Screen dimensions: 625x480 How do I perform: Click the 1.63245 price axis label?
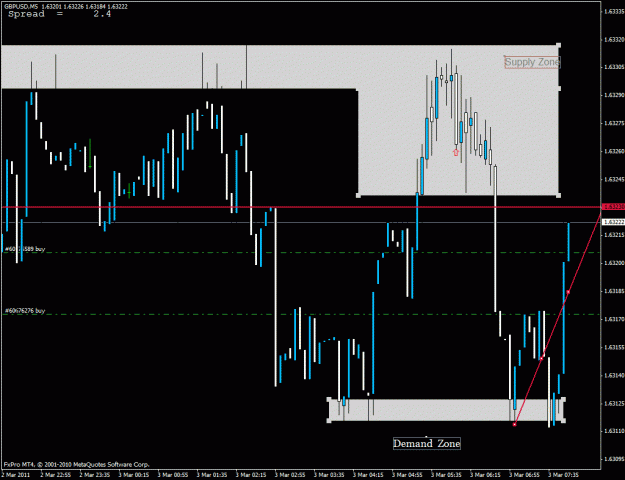614,179
